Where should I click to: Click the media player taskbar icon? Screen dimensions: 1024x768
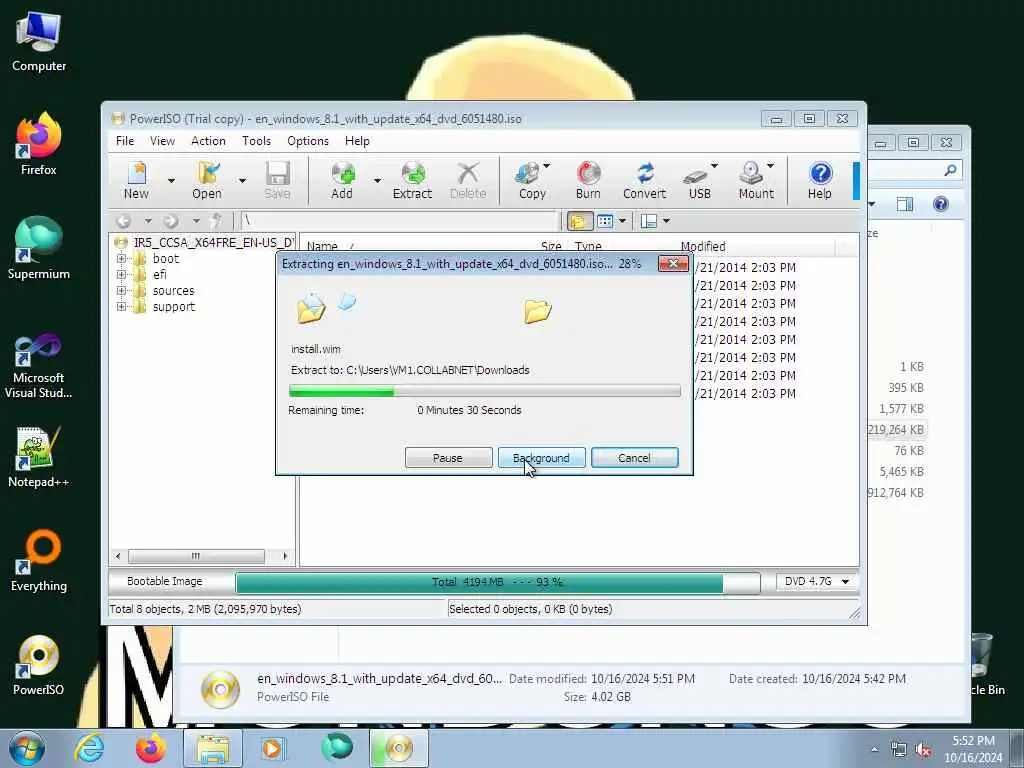coord(272,748)
